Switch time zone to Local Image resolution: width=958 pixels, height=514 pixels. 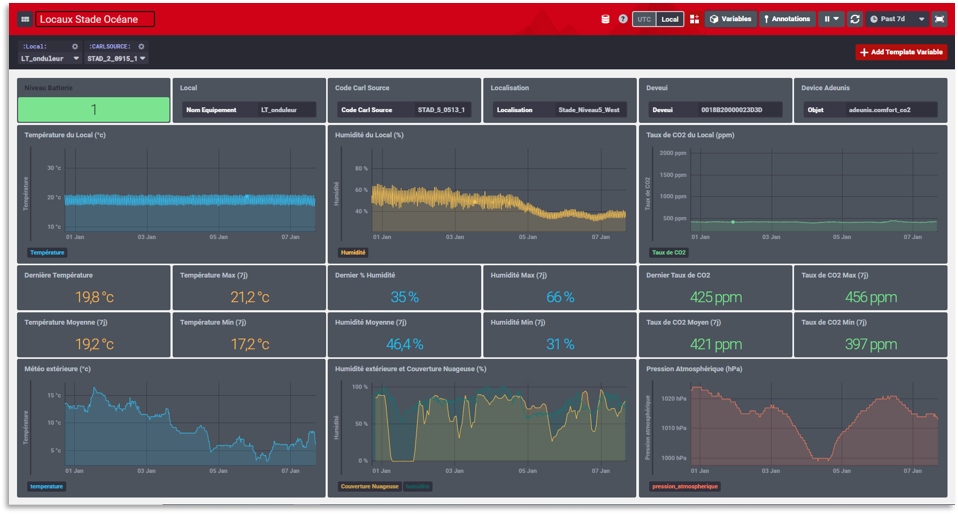[670, 19]
